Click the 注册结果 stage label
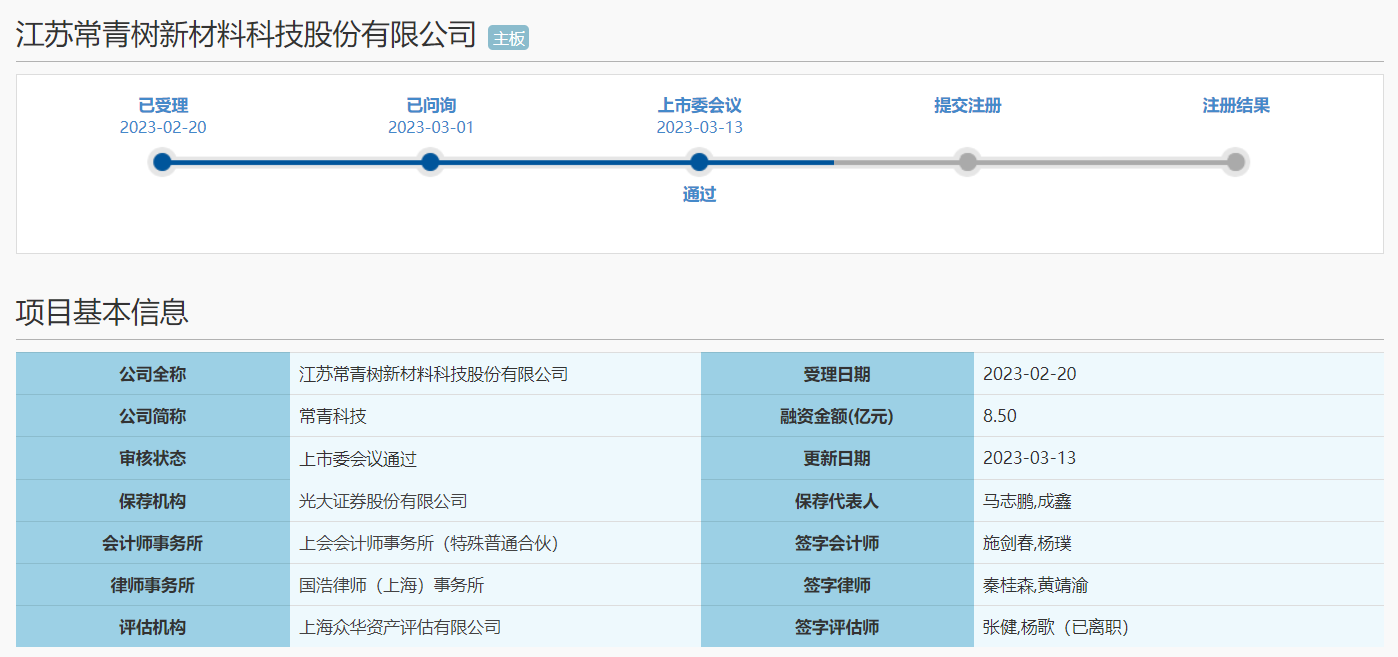1398x657 pixels. [1236, 105]
